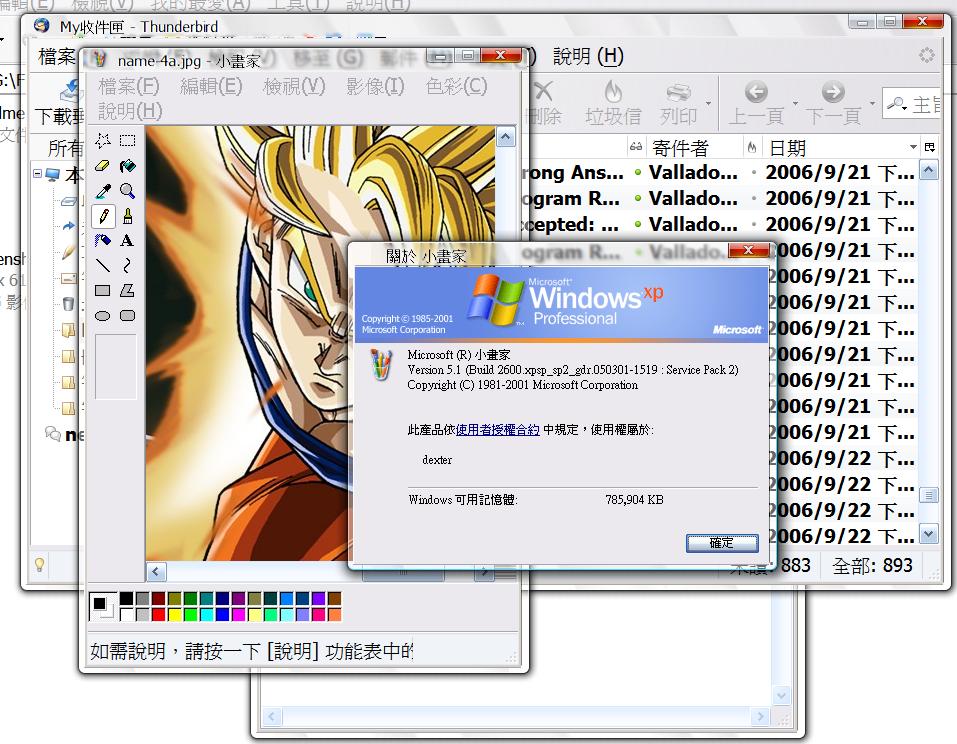Open Thunderbird's 說明 (H) menu
957x744 pixels.
[588, 57]
